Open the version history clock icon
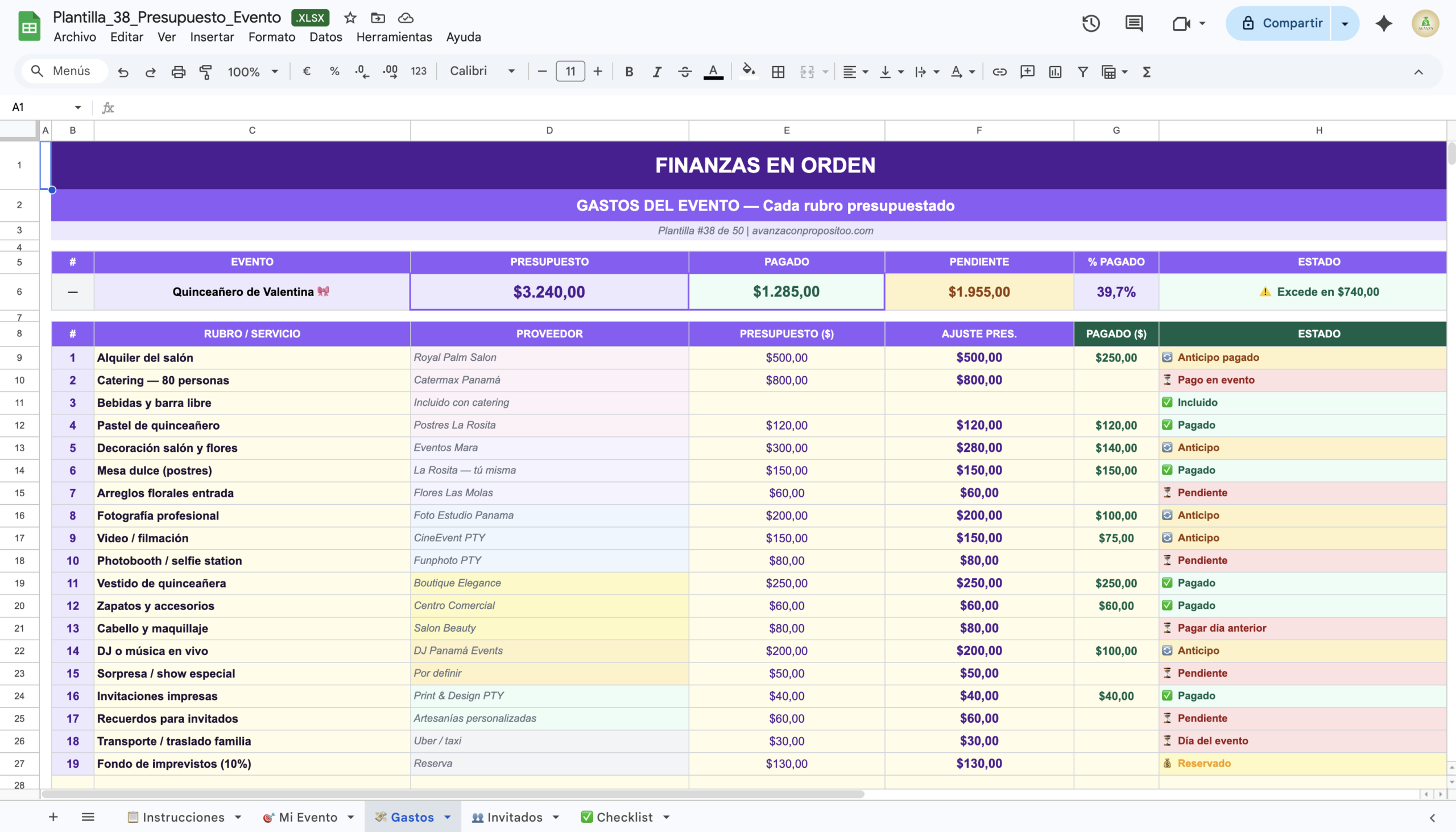The image size is (1456, 832). [1090, 23]
